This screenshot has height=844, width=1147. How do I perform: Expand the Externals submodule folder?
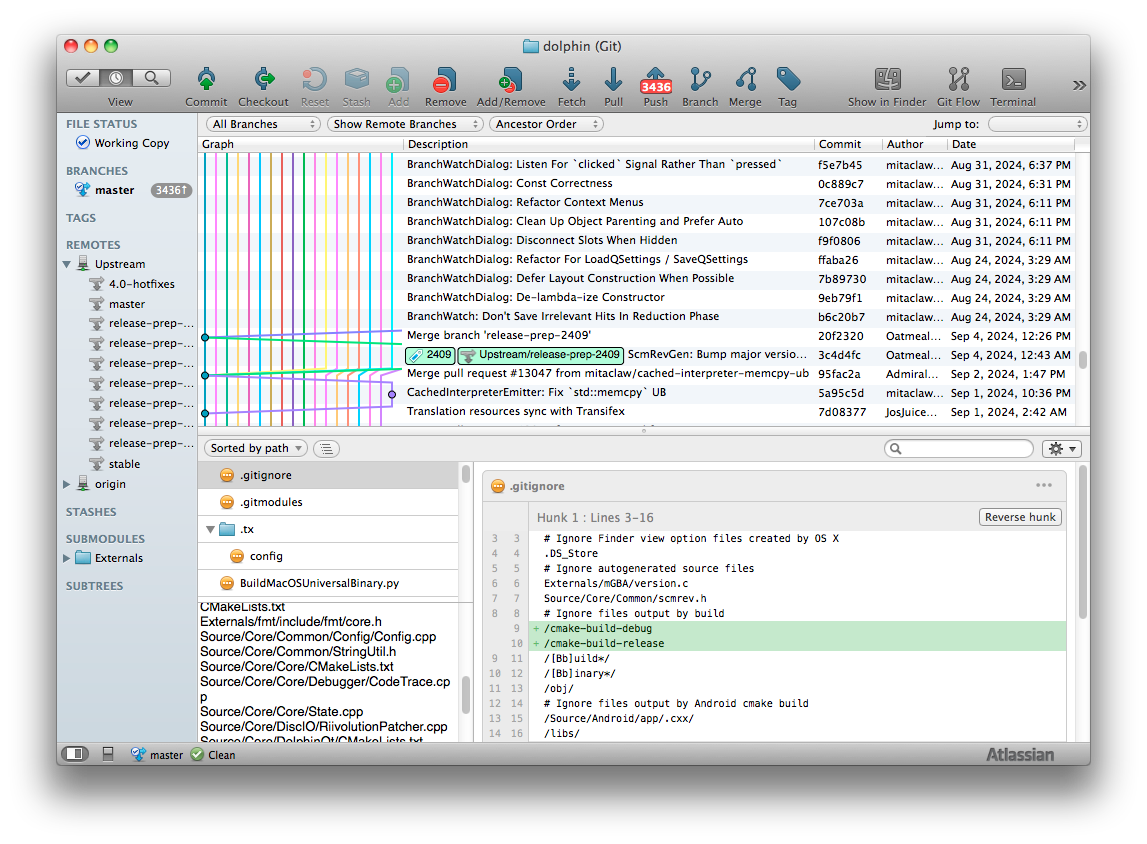tap(67, 558)
